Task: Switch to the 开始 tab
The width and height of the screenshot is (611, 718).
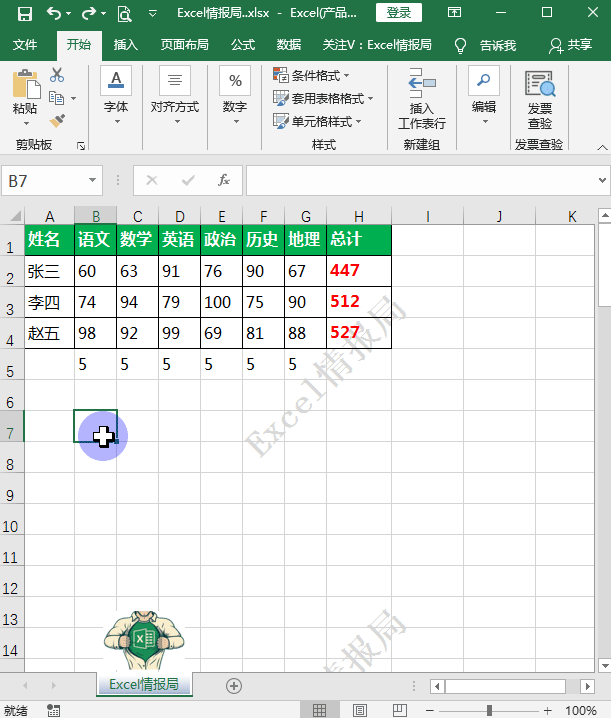Action: coord(79,45)
